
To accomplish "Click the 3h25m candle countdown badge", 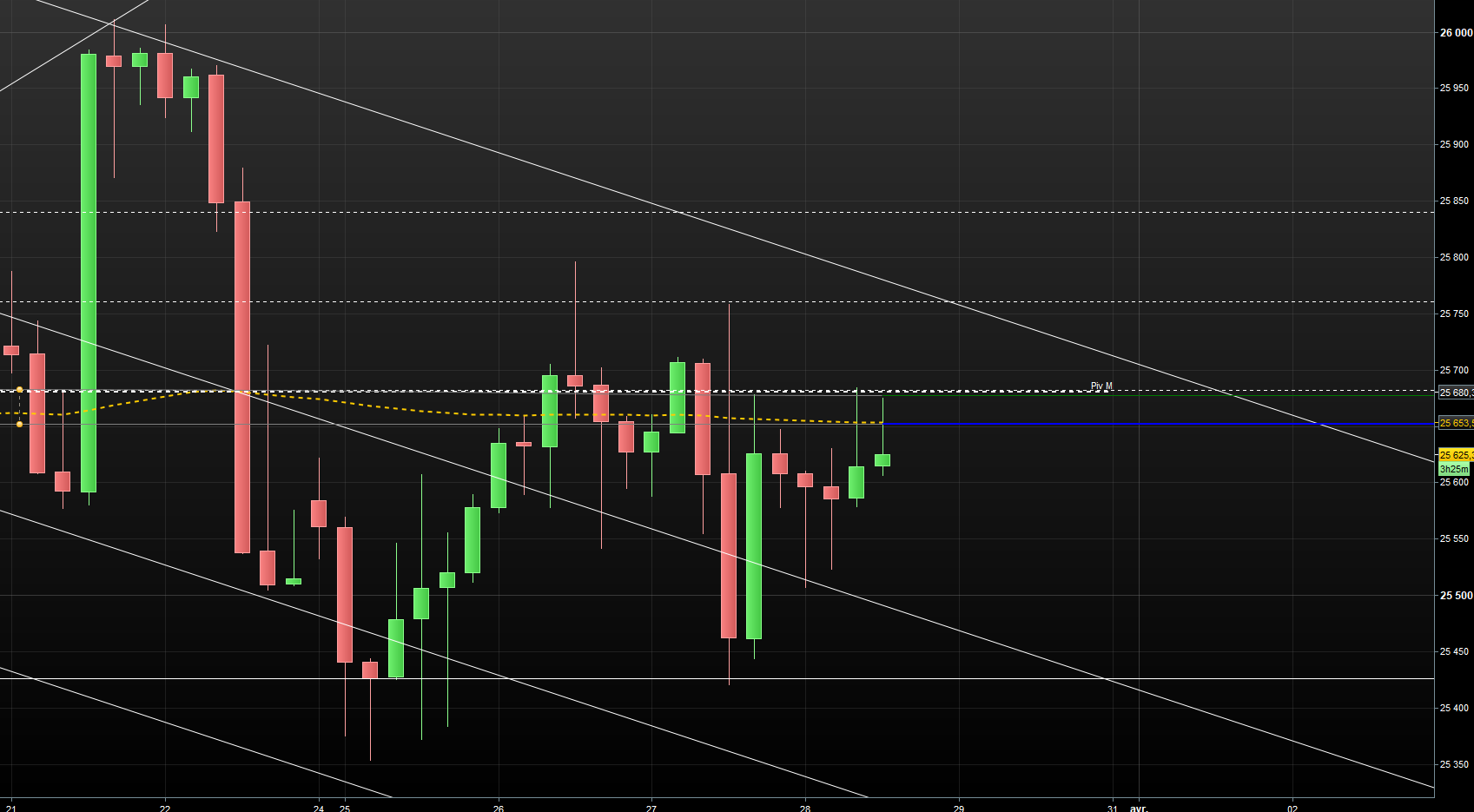I will click(1454, 469).
